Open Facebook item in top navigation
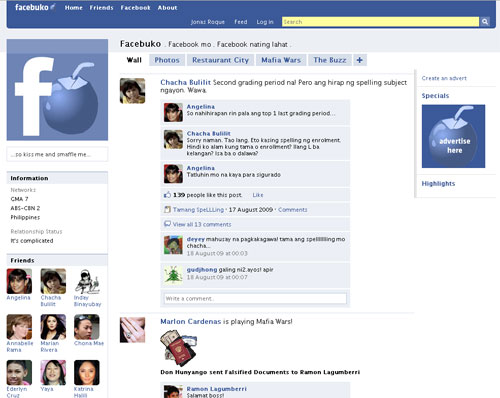The image size is (500, 398). coord(135,8)
